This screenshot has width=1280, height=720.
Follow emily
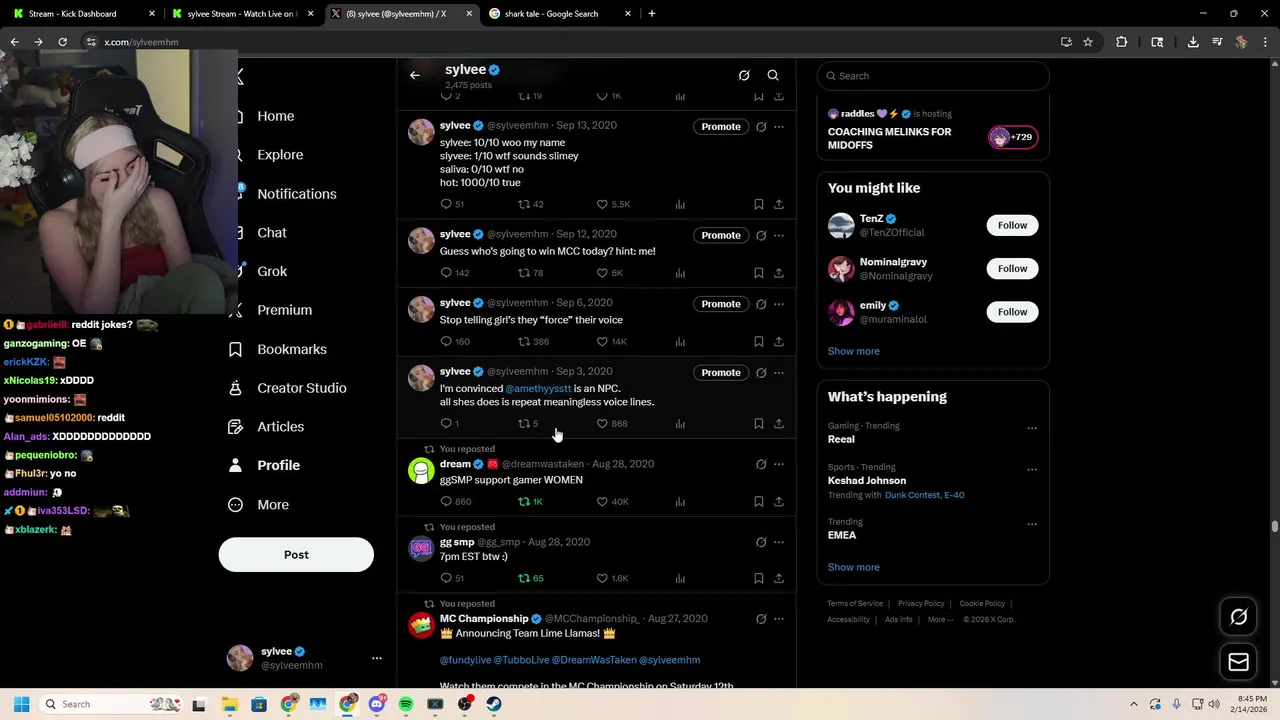(x=1012, y=312)
